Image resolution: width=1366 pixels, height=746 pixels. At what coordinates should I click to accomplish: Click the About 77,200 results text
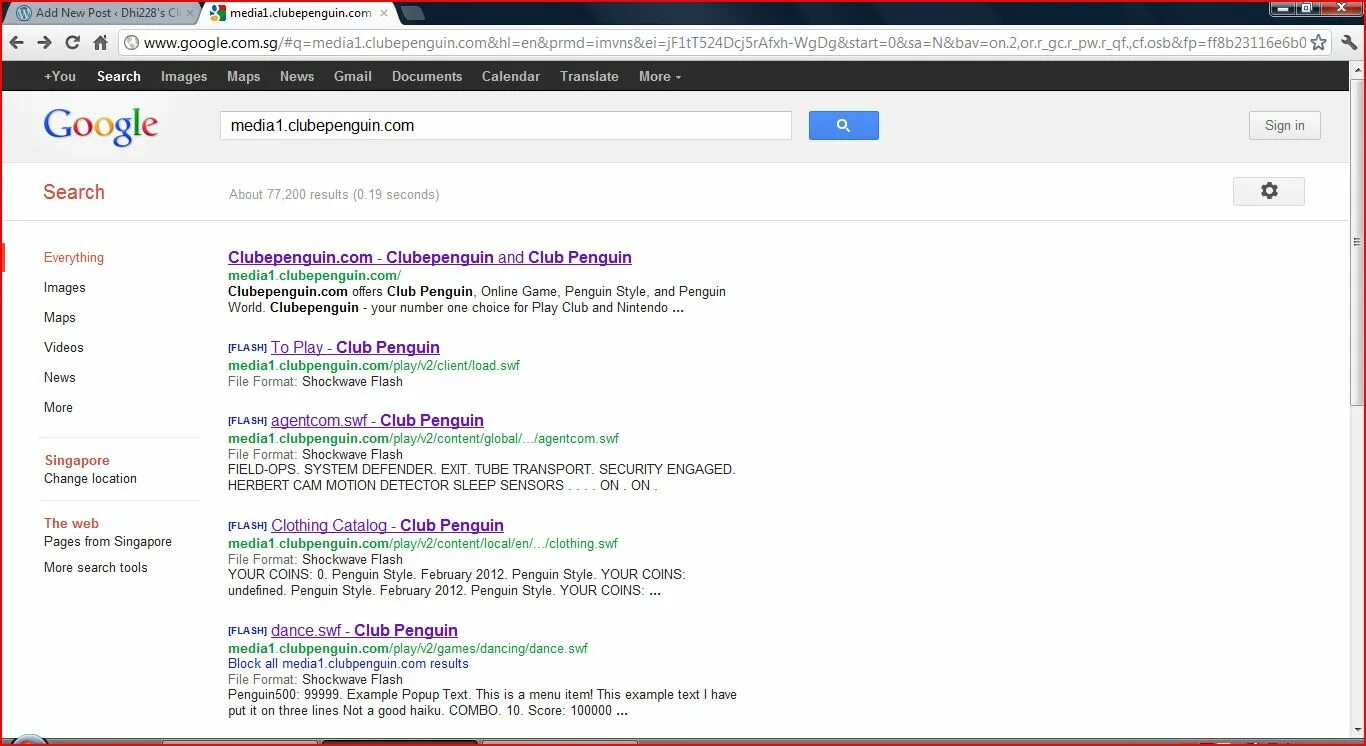[334, 194]
